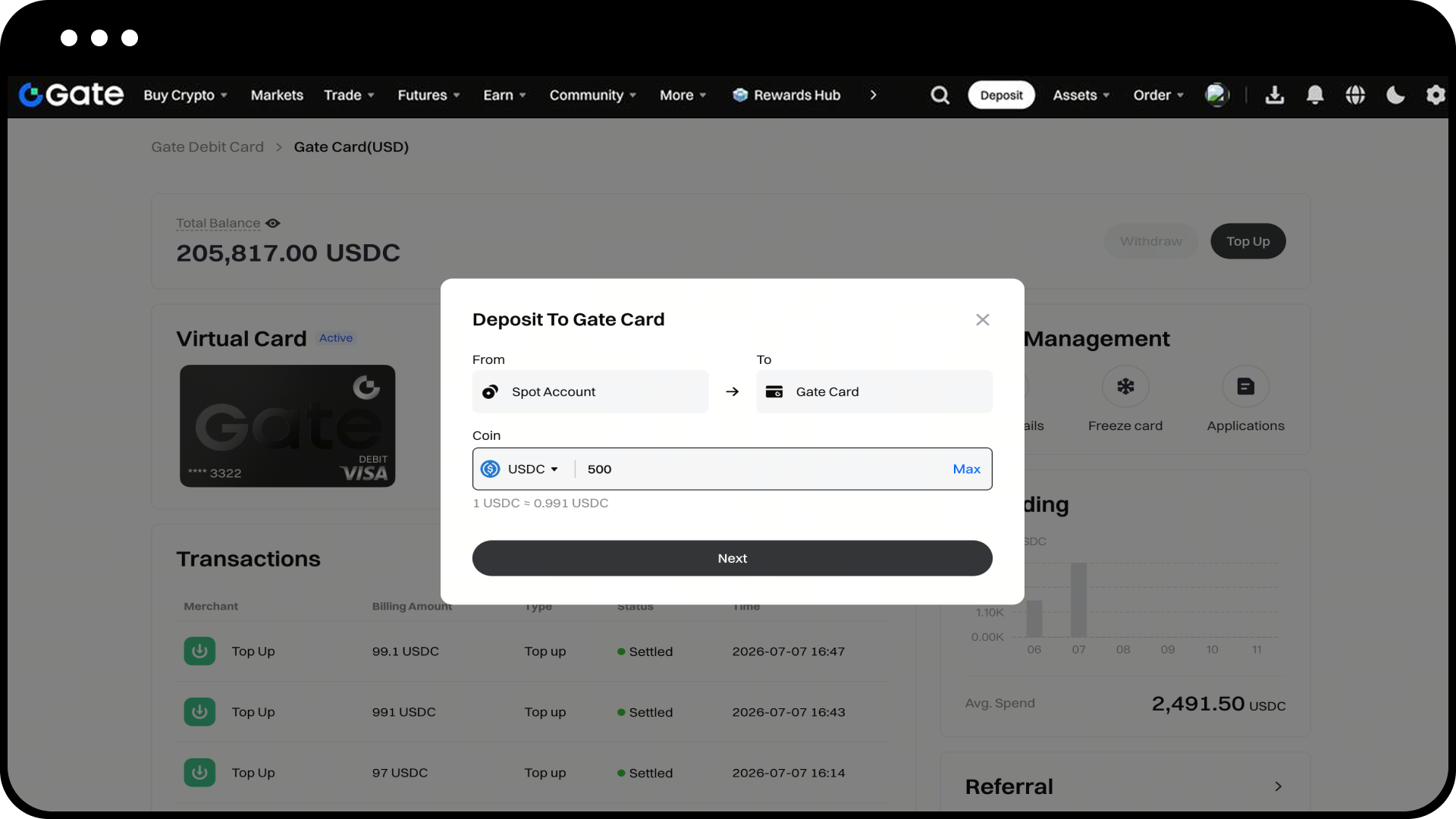Image resolution: width=1456 pixels, height=819 pixels.
Task: Open the download app icon
Action: [x=1275, y=95]
